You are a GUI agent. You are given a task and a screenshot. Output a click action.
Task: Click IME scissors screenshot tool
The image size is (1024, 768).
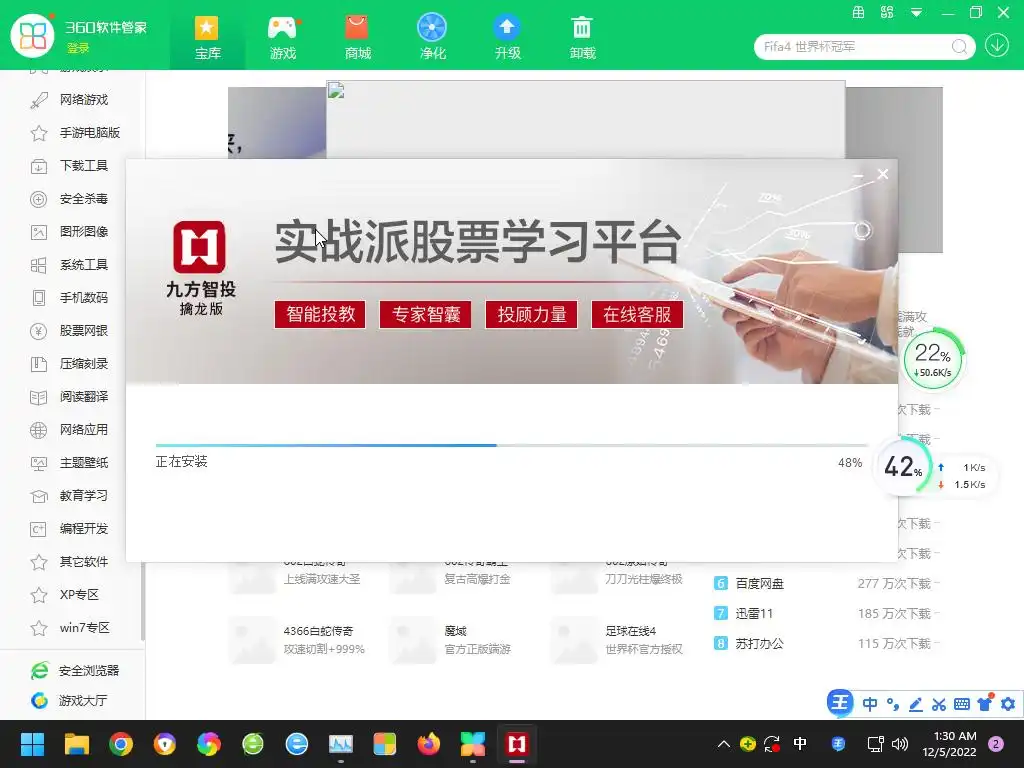938,704
